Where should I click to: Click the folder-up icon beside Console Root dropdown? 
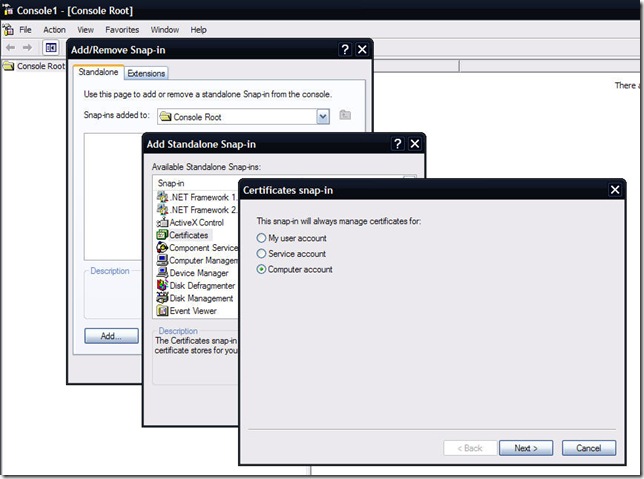pyautogui.click(x=345, y=115)
